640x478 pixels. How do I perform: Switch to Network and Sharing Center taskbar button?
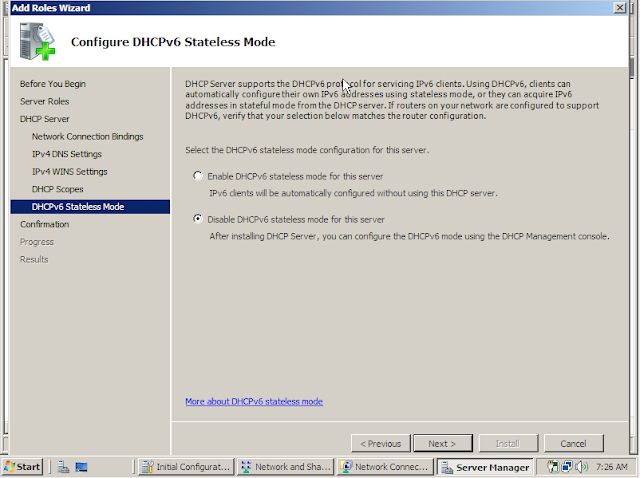click(285, 467)
